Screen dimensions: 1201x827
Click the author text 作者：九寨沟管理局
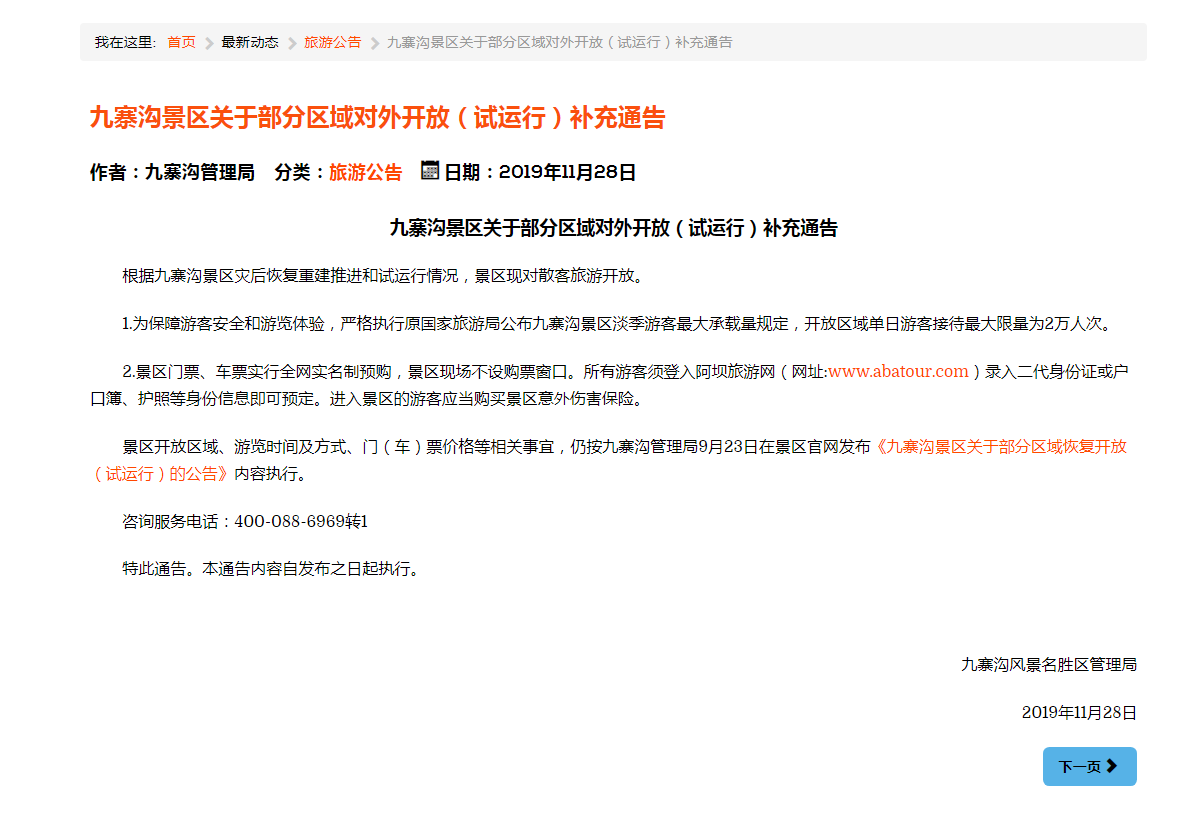172,172
